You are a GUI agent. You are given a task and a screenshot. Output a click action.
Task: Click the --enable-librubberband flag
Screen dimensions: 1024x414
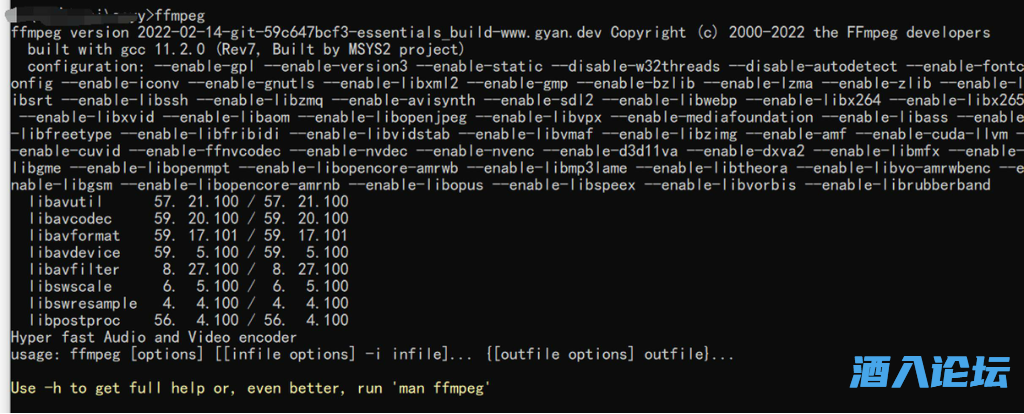[898, 185]
